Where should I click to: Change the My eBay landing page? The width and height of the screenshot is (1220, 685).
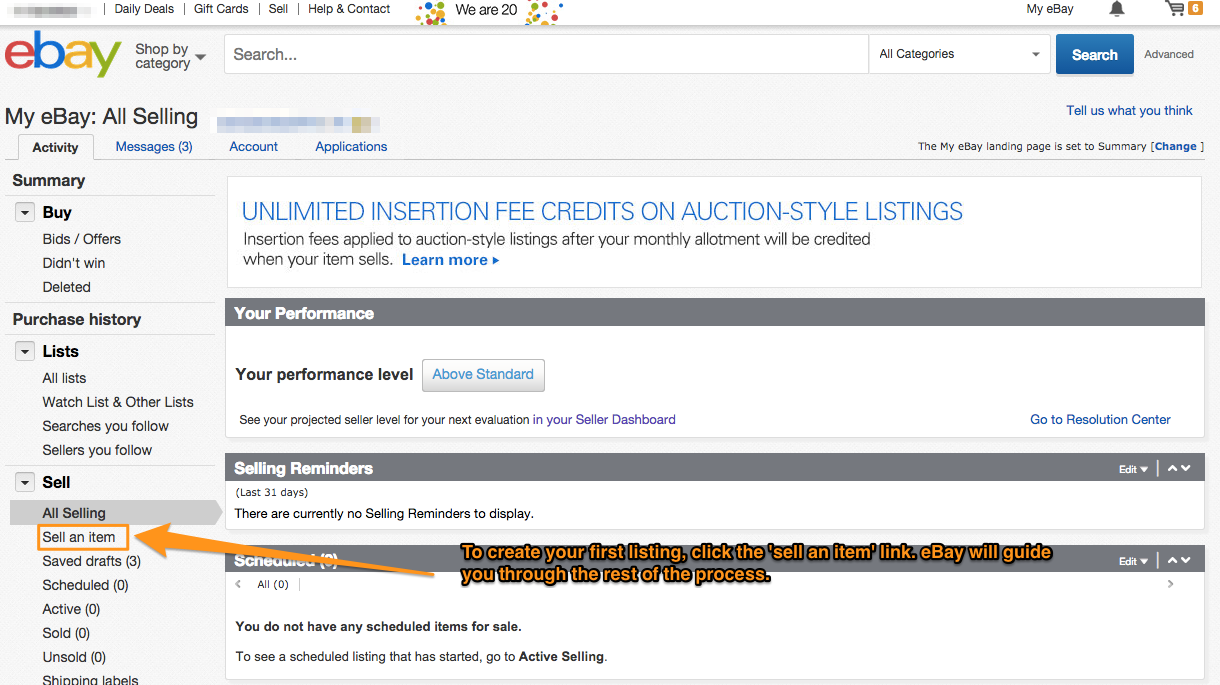1176,146
